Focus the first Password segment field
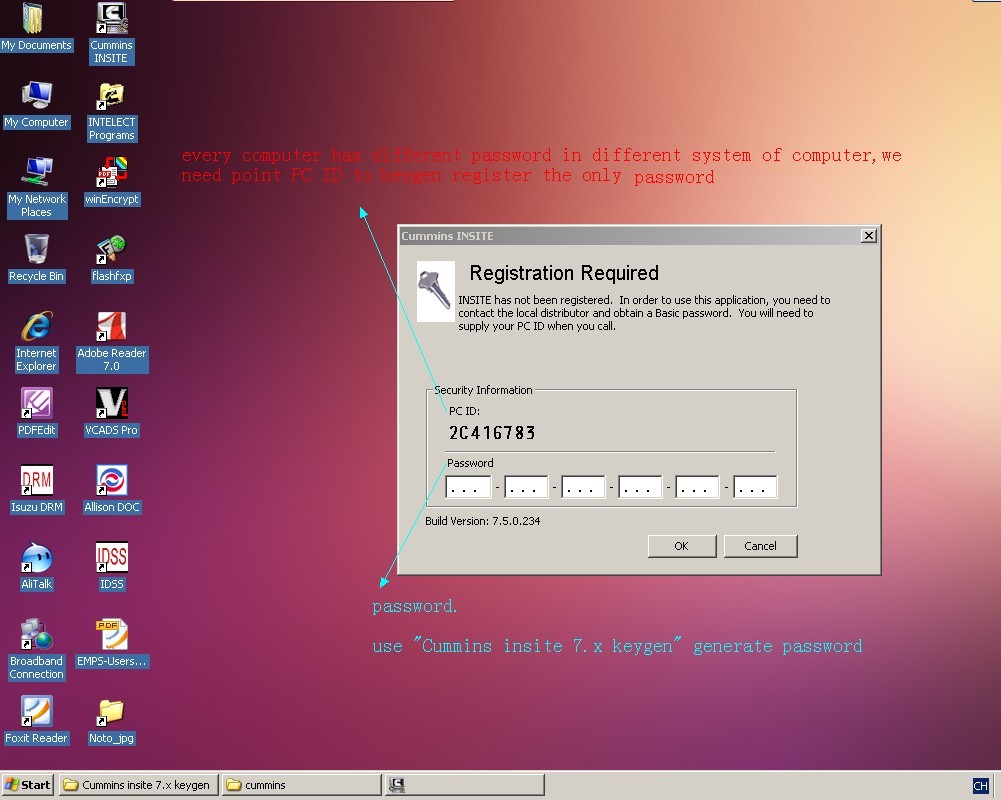 point(468,488)
